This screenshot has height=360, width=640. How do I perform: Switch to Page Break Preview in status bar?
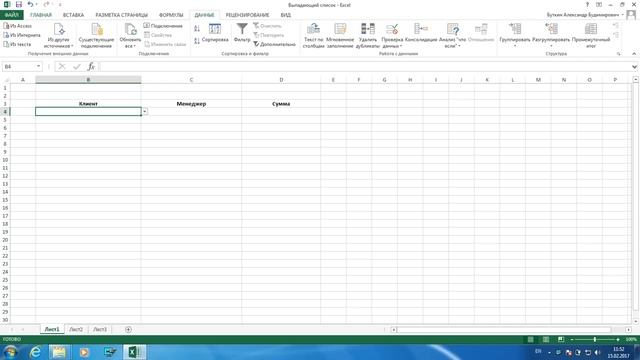point(561,340)
